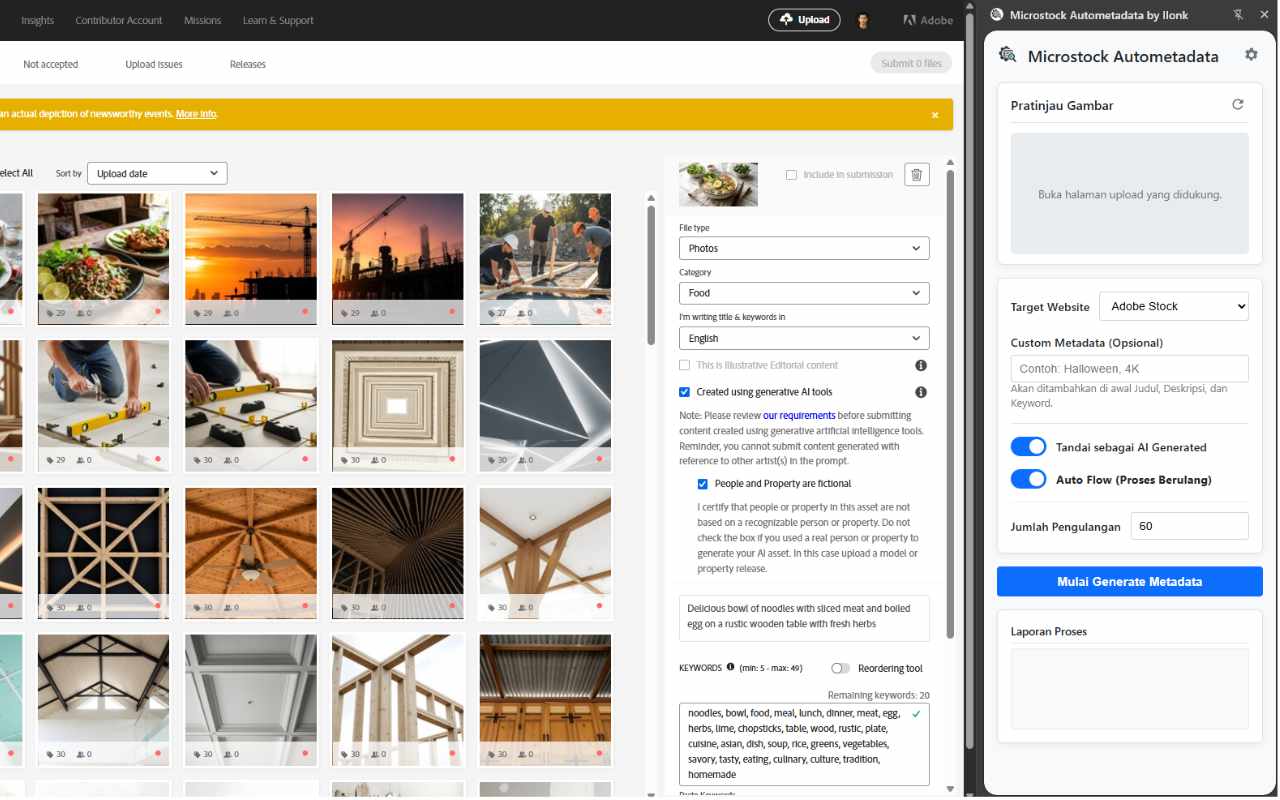
Task: Uncheck Created using generative AI tools
Action: pos(684,393)
